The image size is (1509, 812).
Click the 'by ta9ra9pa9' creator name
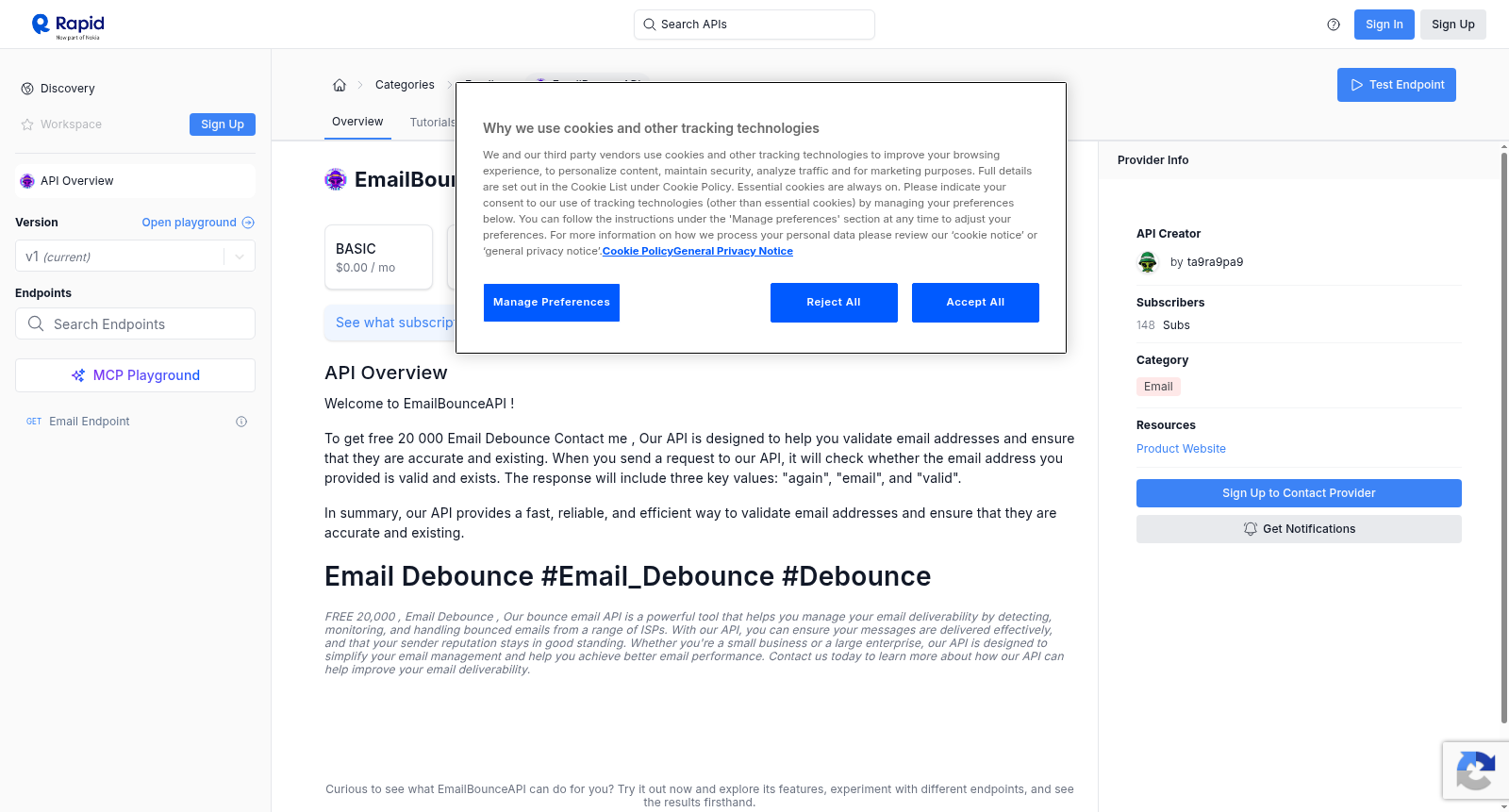[x=1206, y=262]
